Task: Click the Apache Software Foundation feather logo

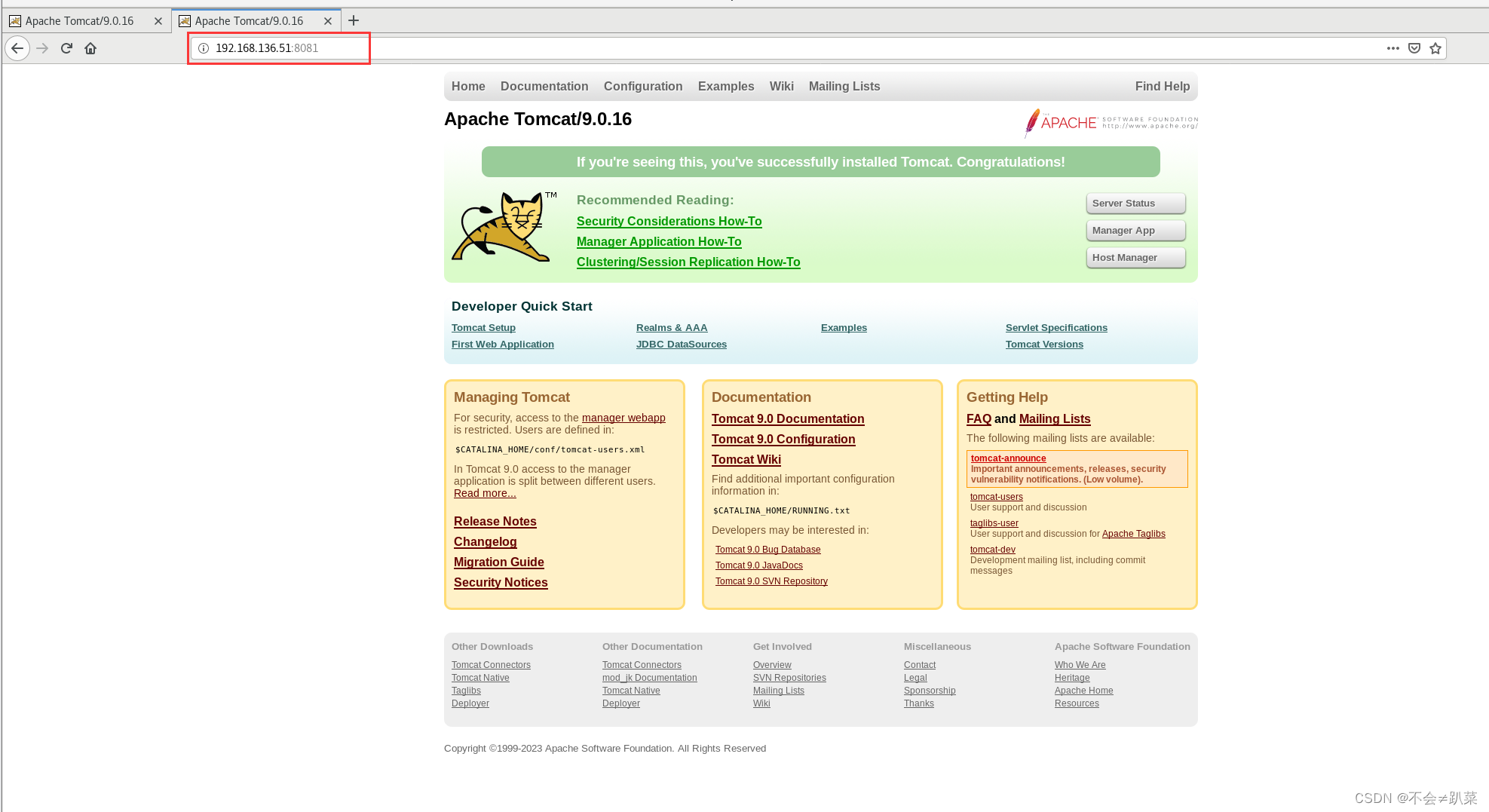Action: (x=1111, y=123)
